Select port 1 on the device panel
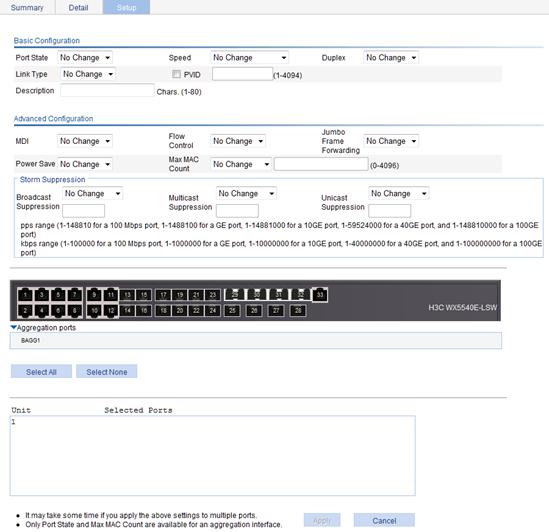Screen dimensions: 549x532 pyautogui.click(x=25, y=295)
